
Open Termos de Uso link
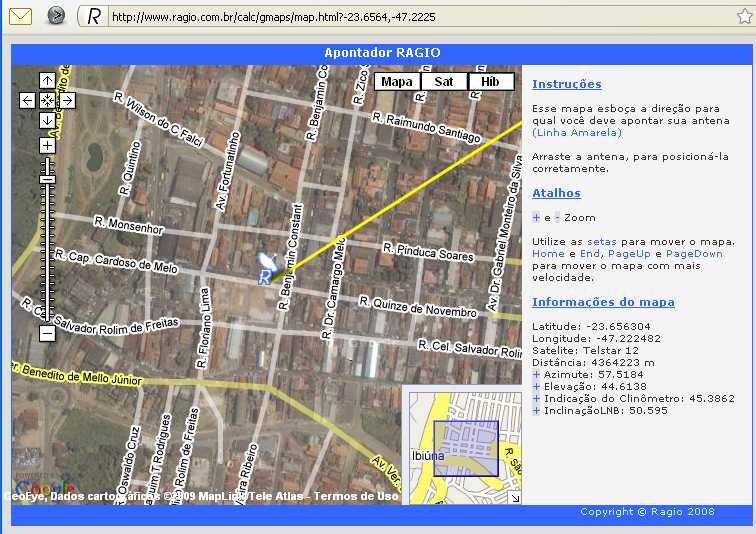(x=356, y=496)
